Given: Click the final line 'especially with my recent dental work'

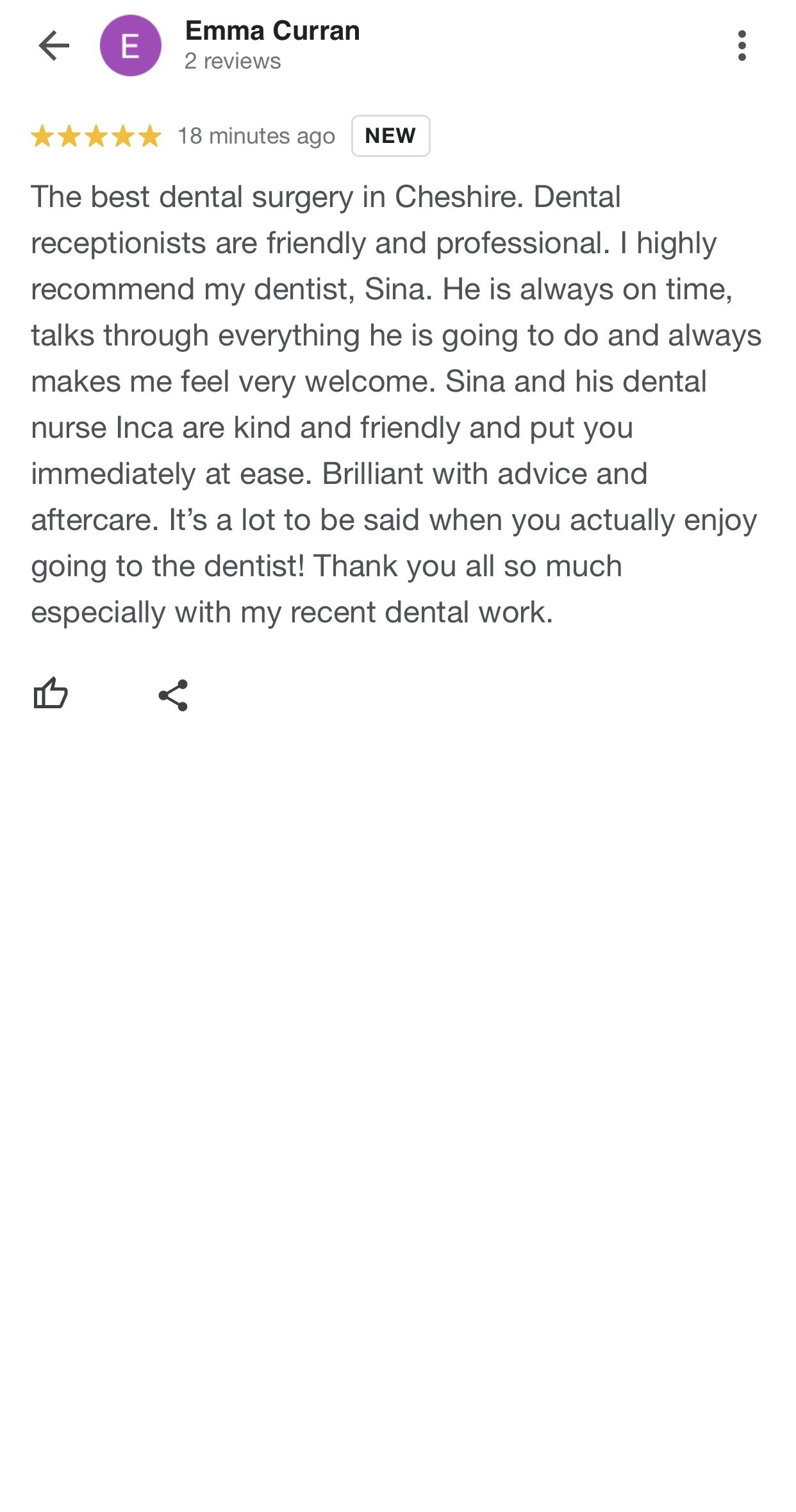Looking at the screenshot, I should [292, 613].
